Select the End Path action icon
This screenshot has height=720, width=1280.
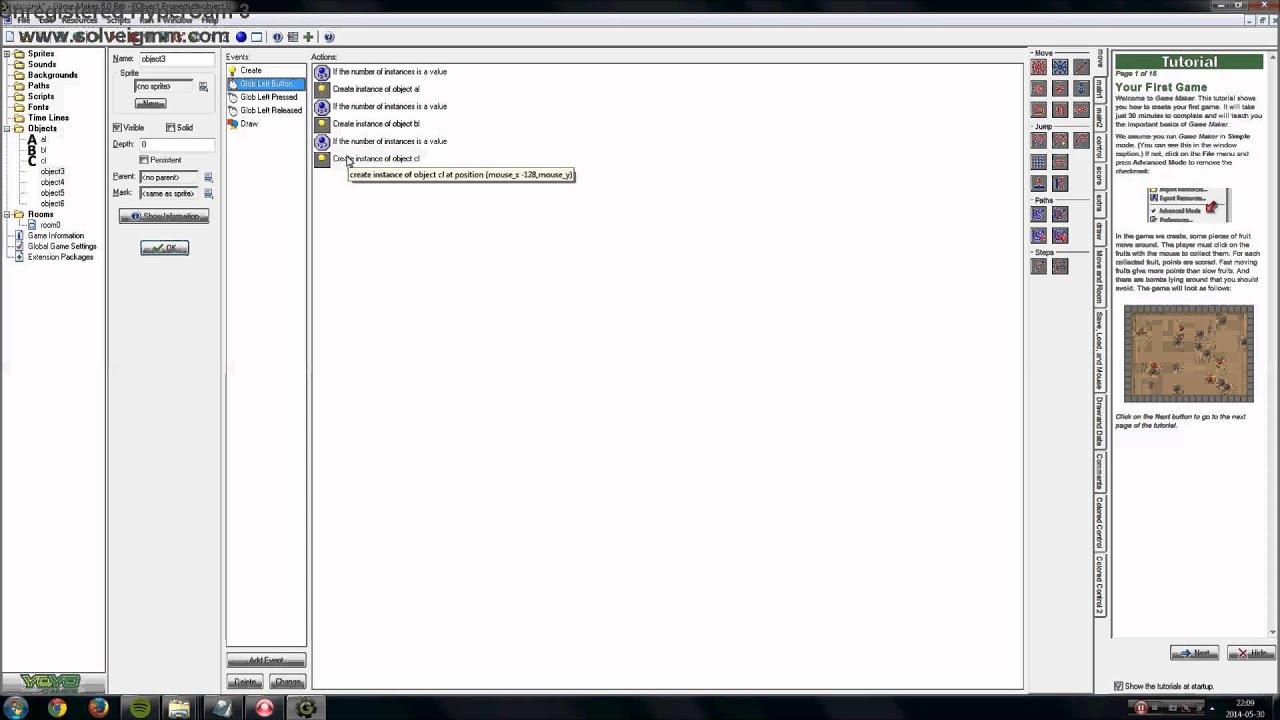pyautogui.click(x=1060, y=214)
